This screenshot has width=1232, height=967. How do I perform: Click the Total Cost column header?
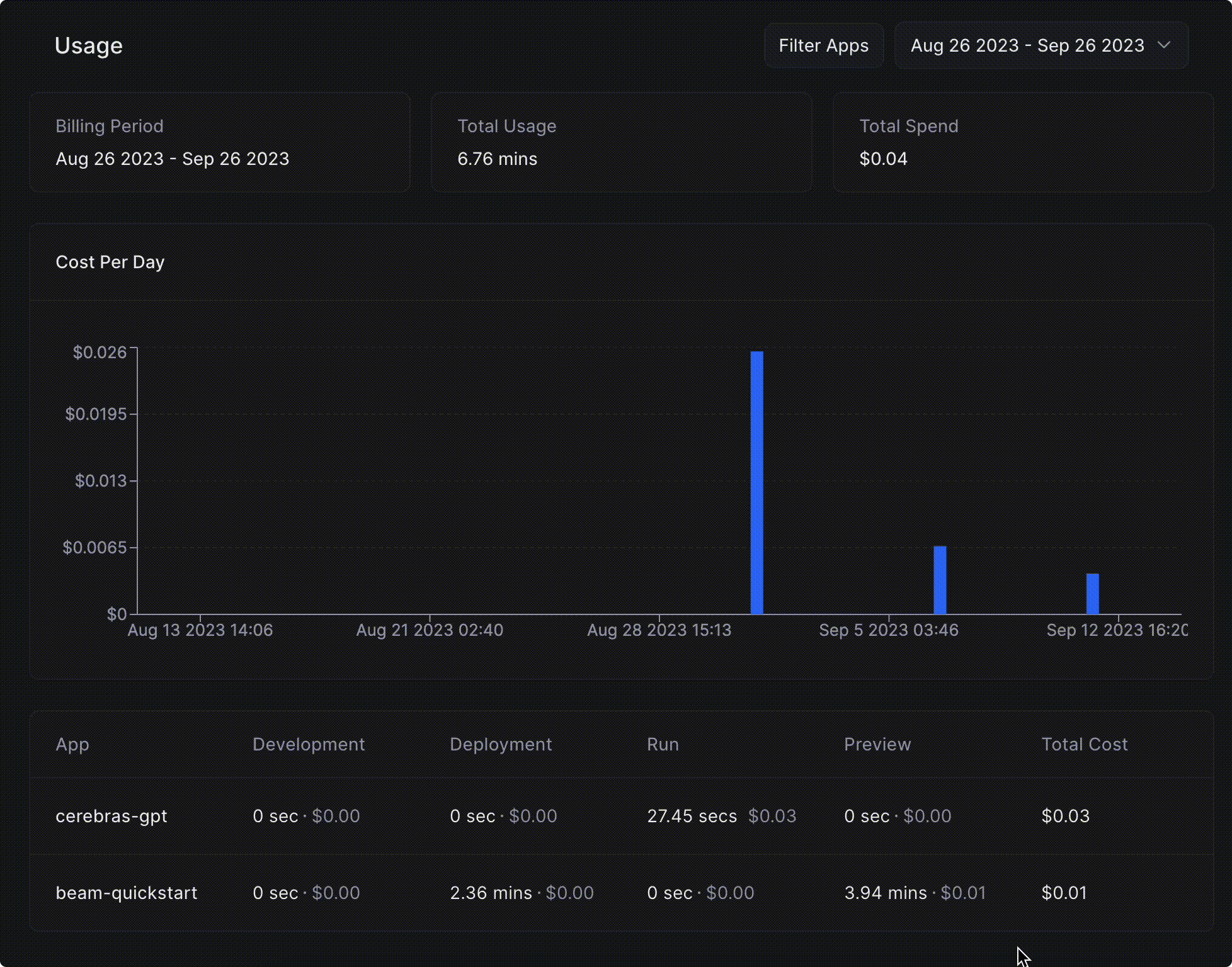1084,744
